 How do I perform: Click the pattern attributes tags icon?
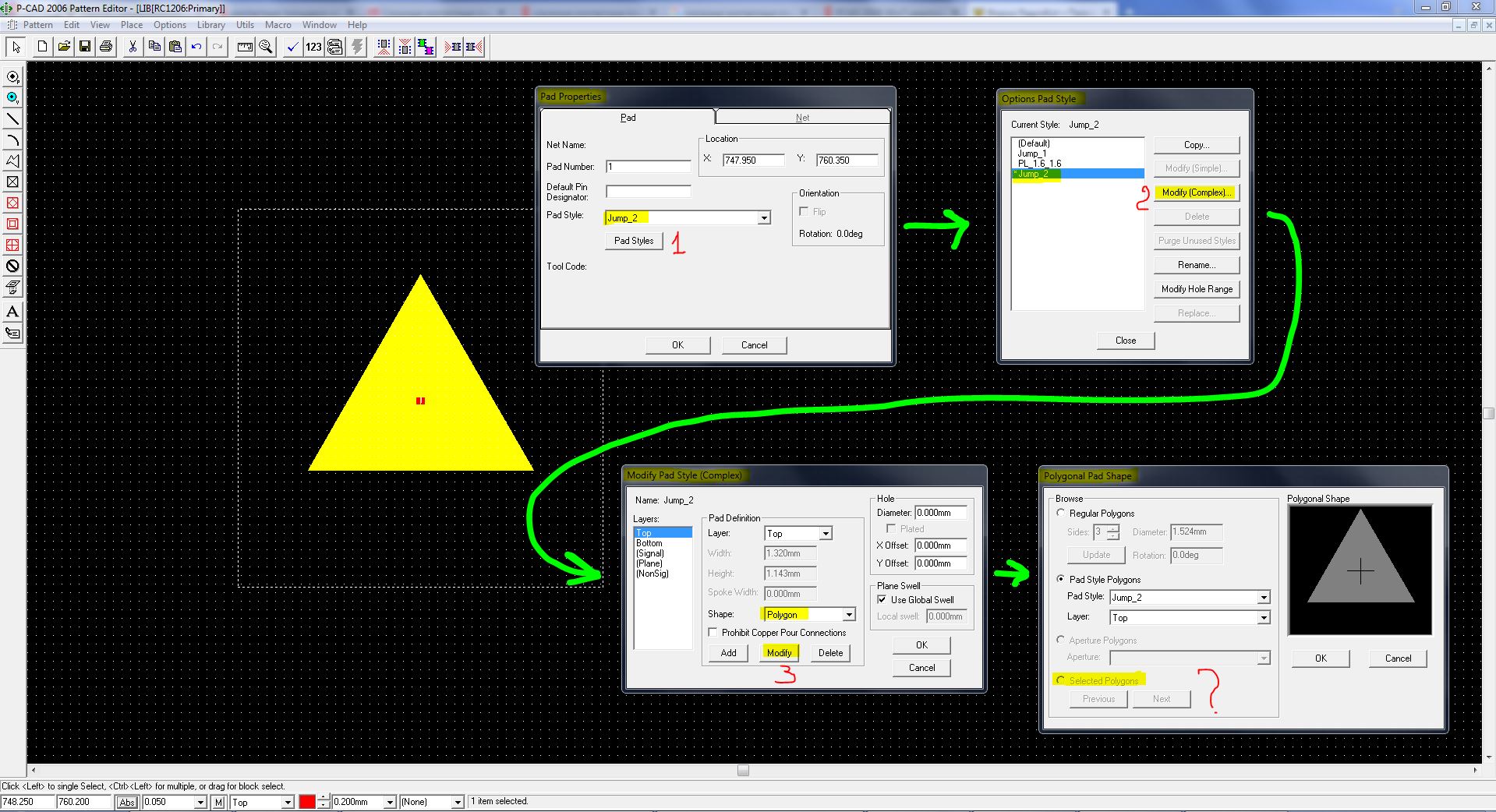pyautogui.click(x=334, y=47)
